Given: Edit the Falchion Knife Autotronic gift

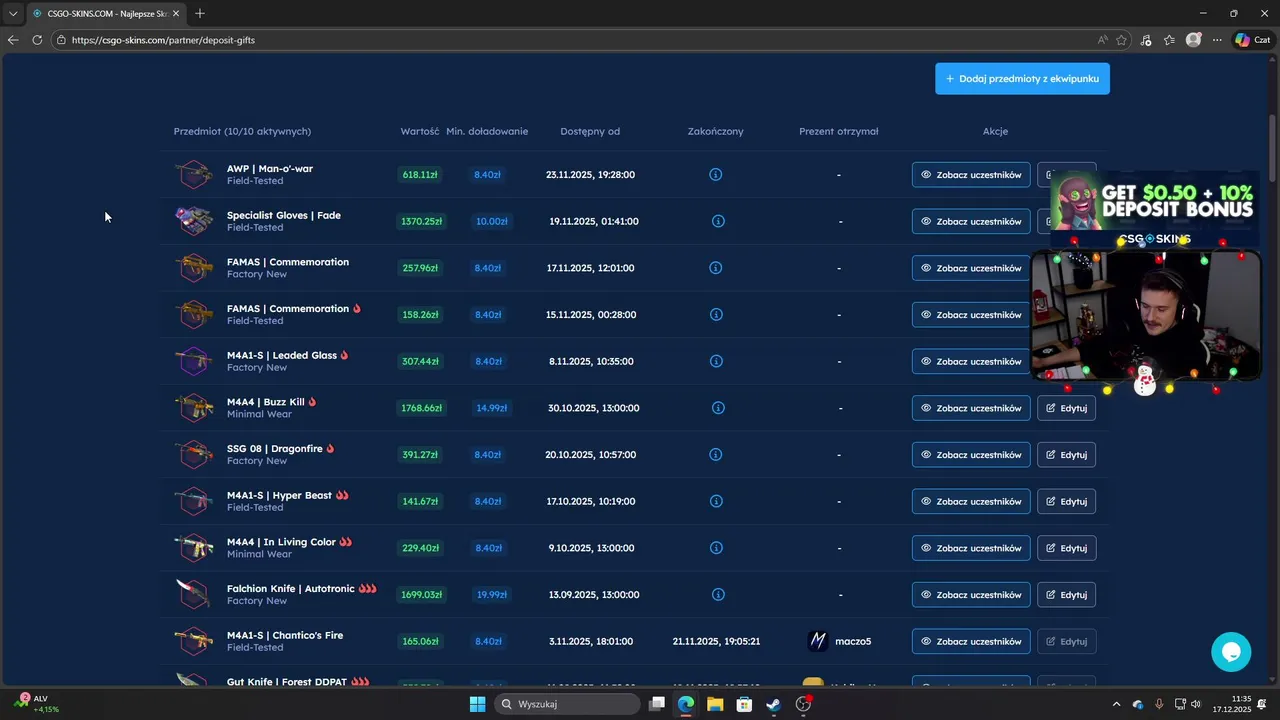Looking at the screenshot, I should coord(1066,594).
